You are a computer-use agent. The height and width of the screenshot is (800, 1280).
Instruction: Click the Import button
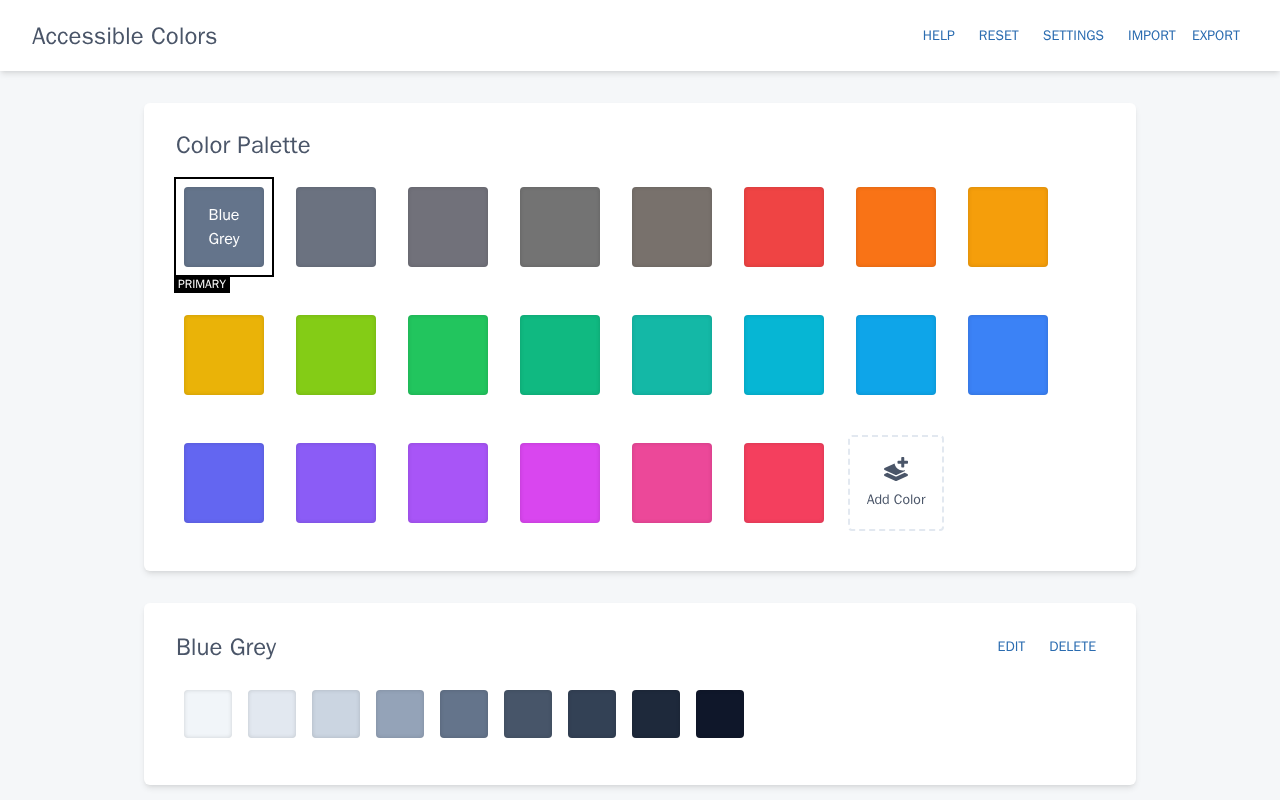click(1151, 36)
